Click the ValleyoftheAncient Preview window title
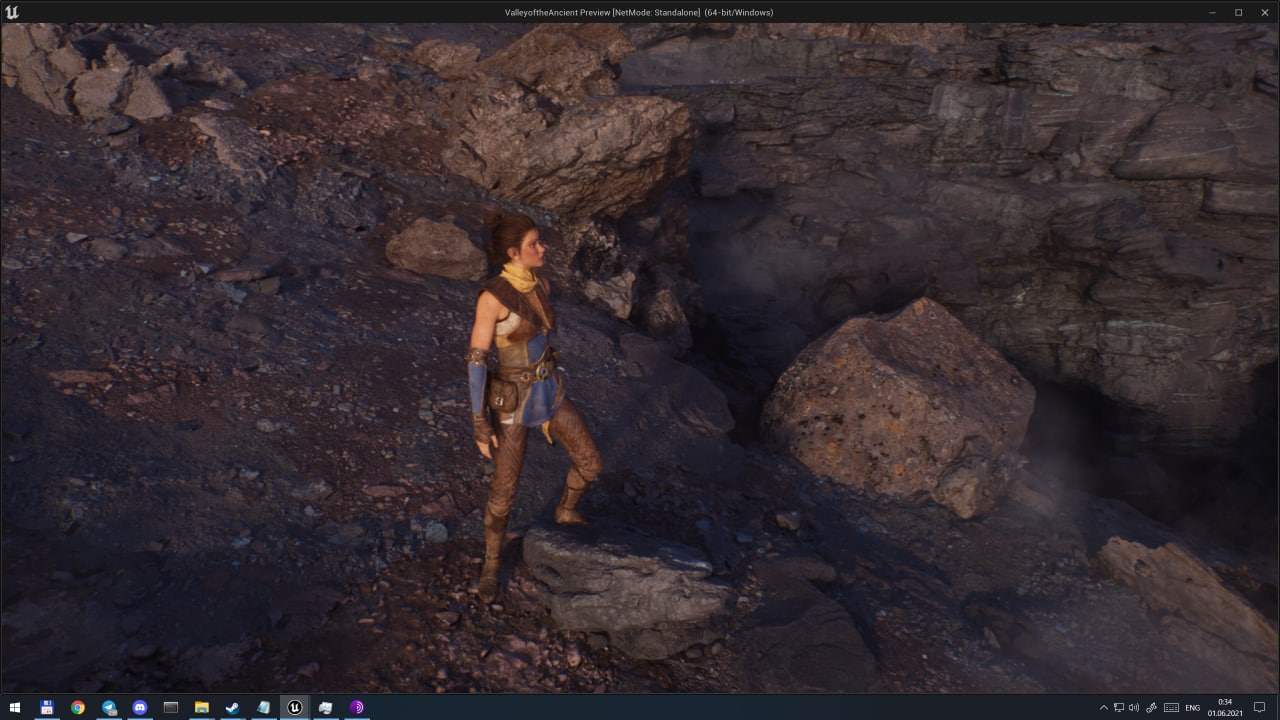Viewport: 1280px width, 720px height. [639, 12]
